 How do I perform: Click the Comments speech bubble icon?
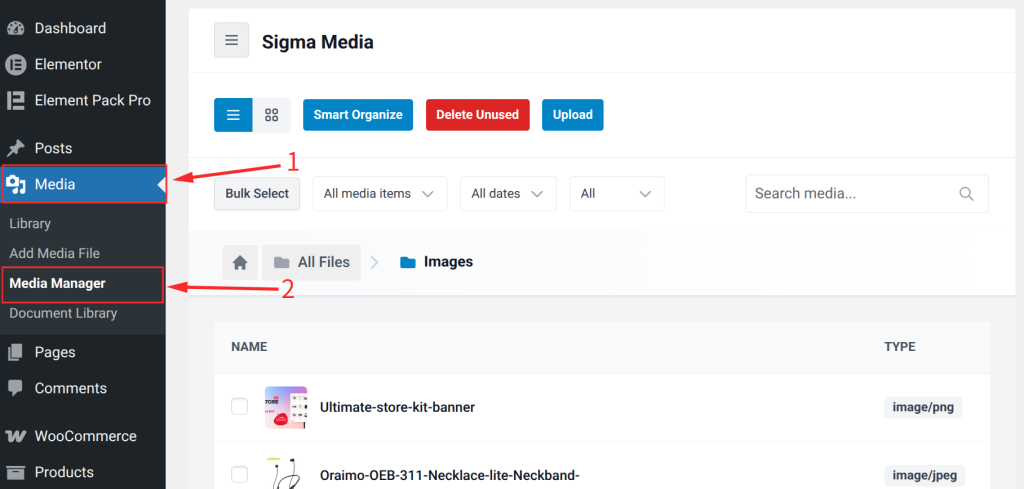tap(15, 388)
